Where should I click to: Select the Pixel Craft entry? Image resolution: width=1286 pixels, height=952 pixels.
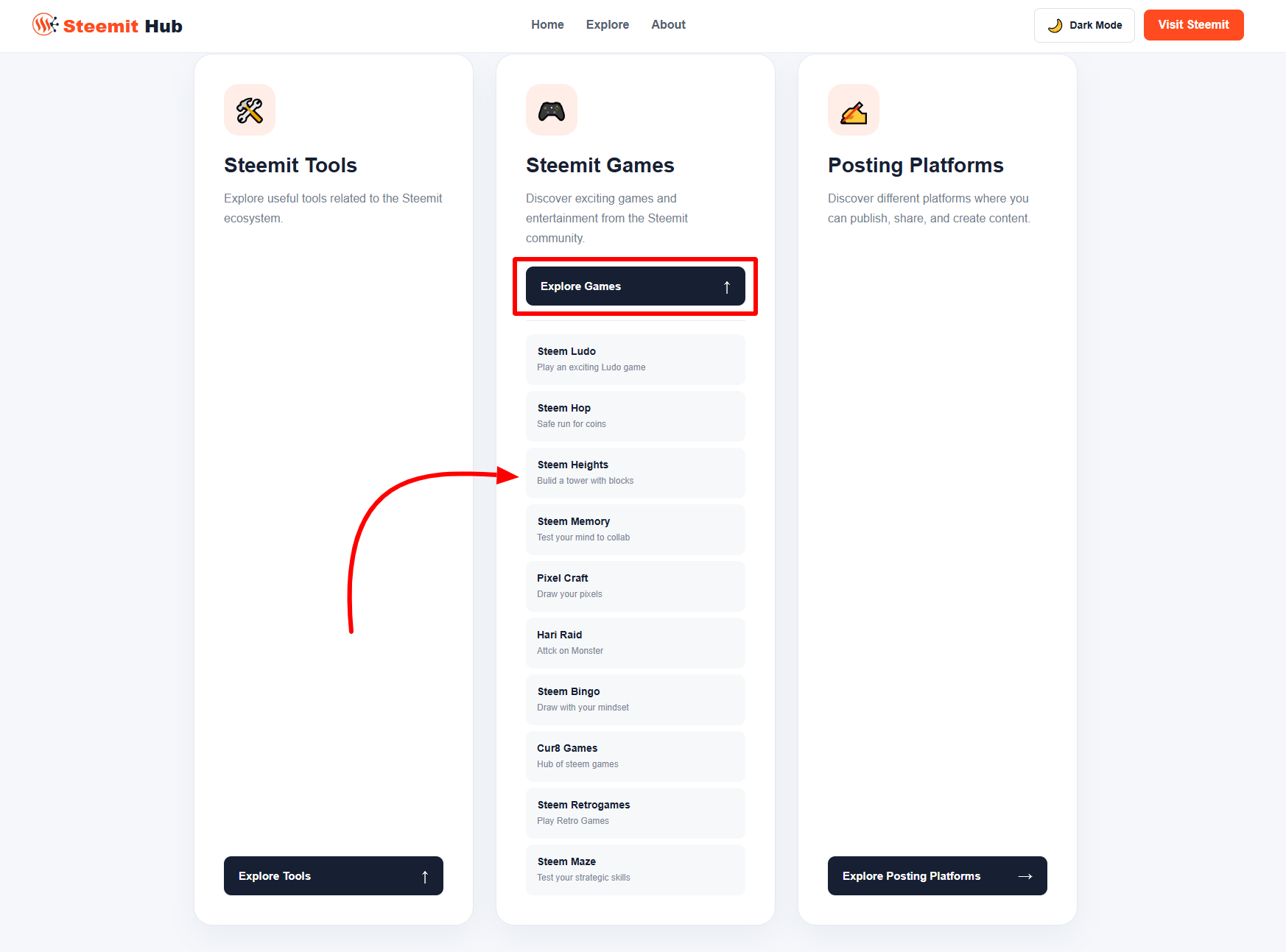click(x=636, y=586)
